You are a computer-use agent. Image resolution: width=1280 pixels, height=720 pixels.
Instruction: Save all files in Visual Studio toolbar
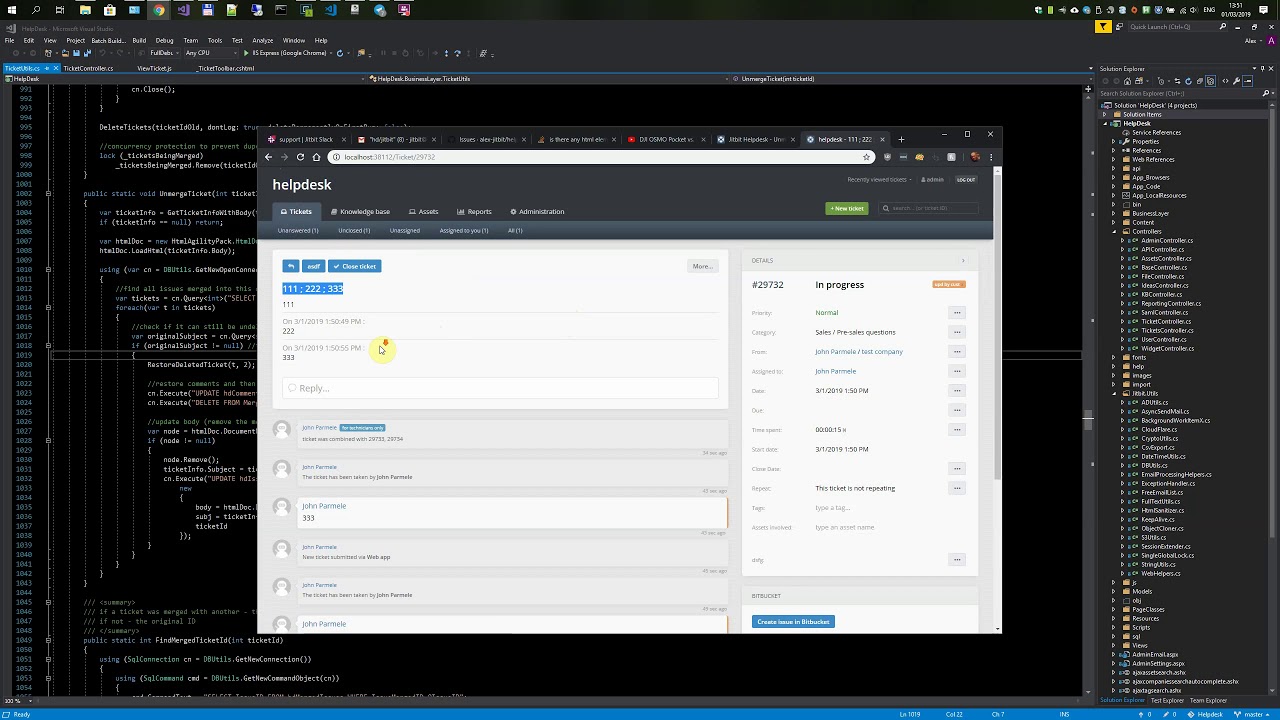click(x=87, y=53)
